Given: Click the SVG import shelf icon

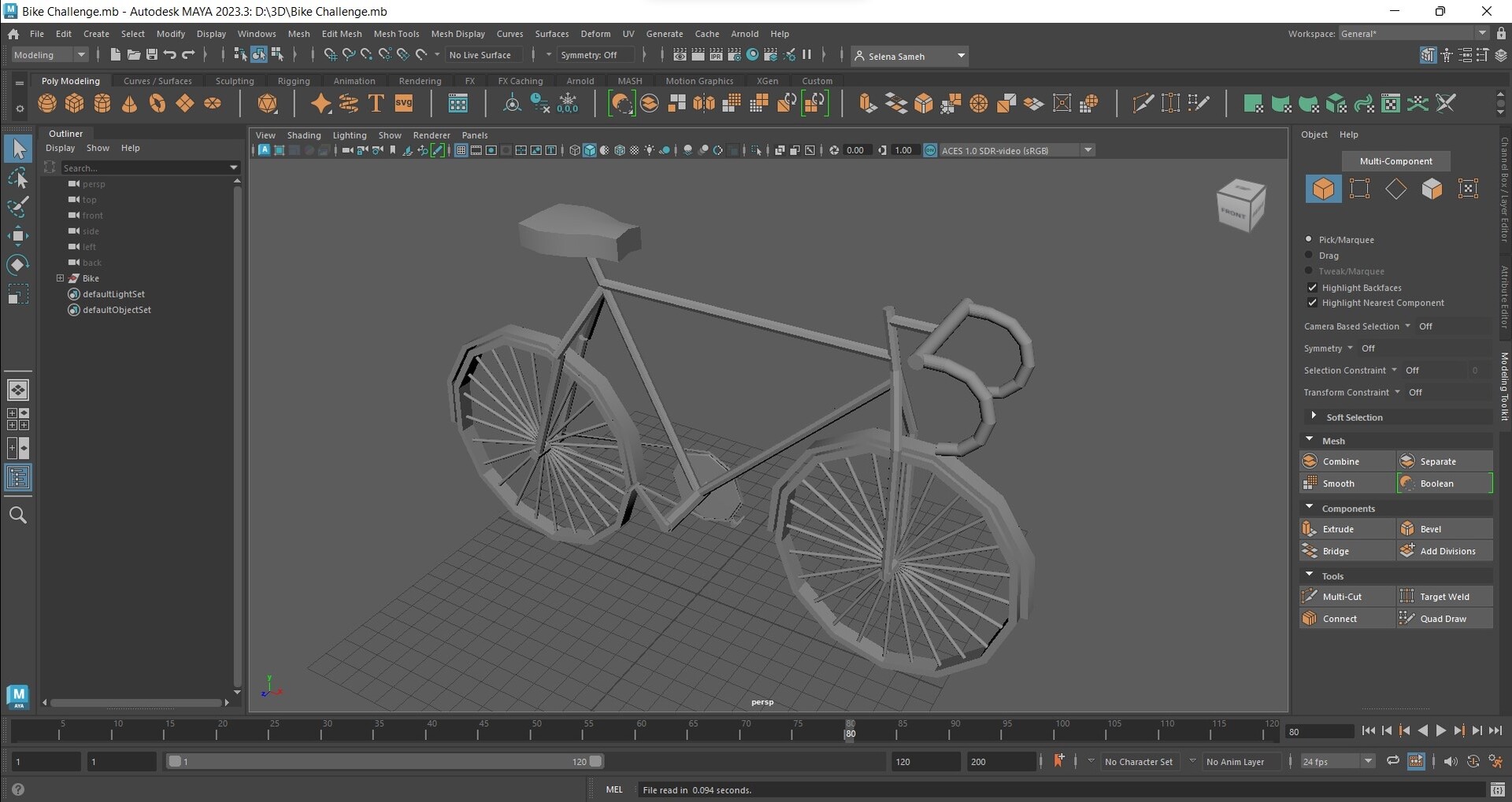Looking at the screenshot, I should click(x=404, y=104).
